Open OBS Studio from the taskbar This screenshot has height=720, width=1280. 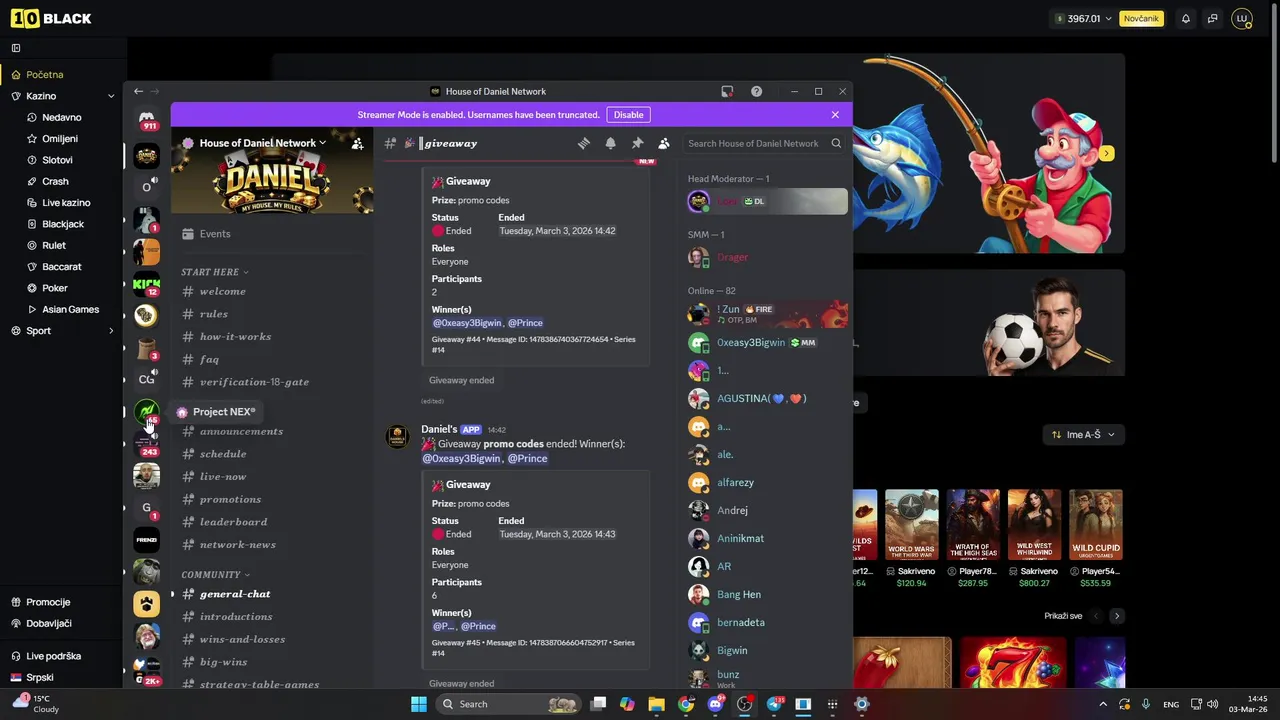(744, 704)
